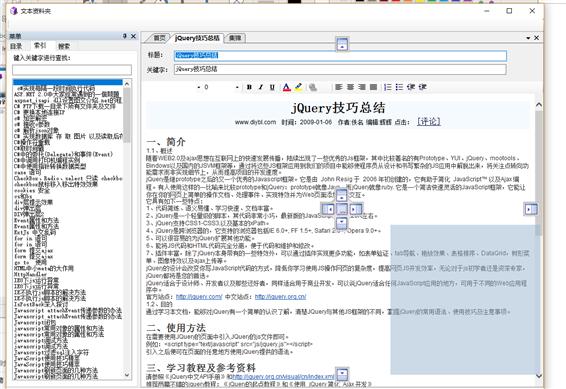
Task: Open the red font color tool
Action: (287, 87)
